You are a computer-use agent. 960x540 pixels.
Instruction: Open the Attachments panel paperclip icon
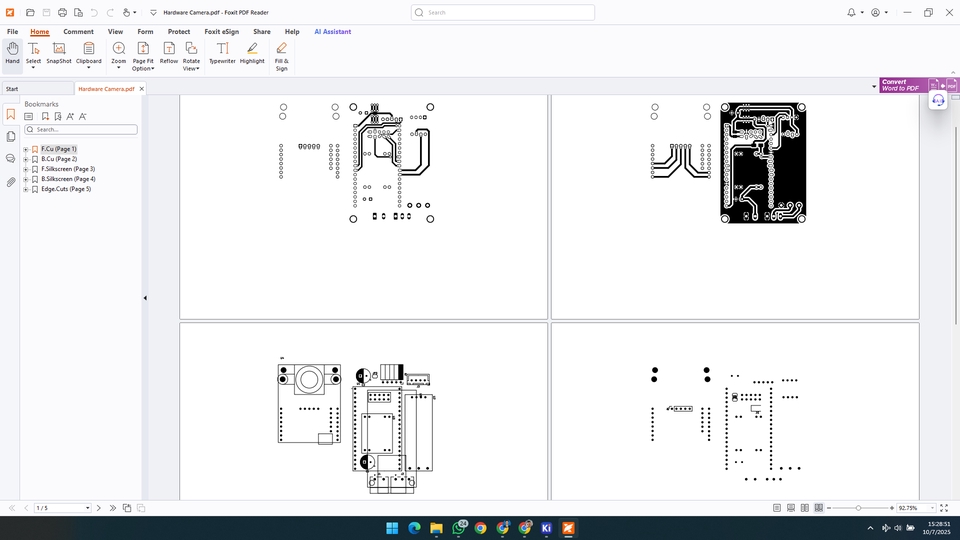click(x=10, y=182)
